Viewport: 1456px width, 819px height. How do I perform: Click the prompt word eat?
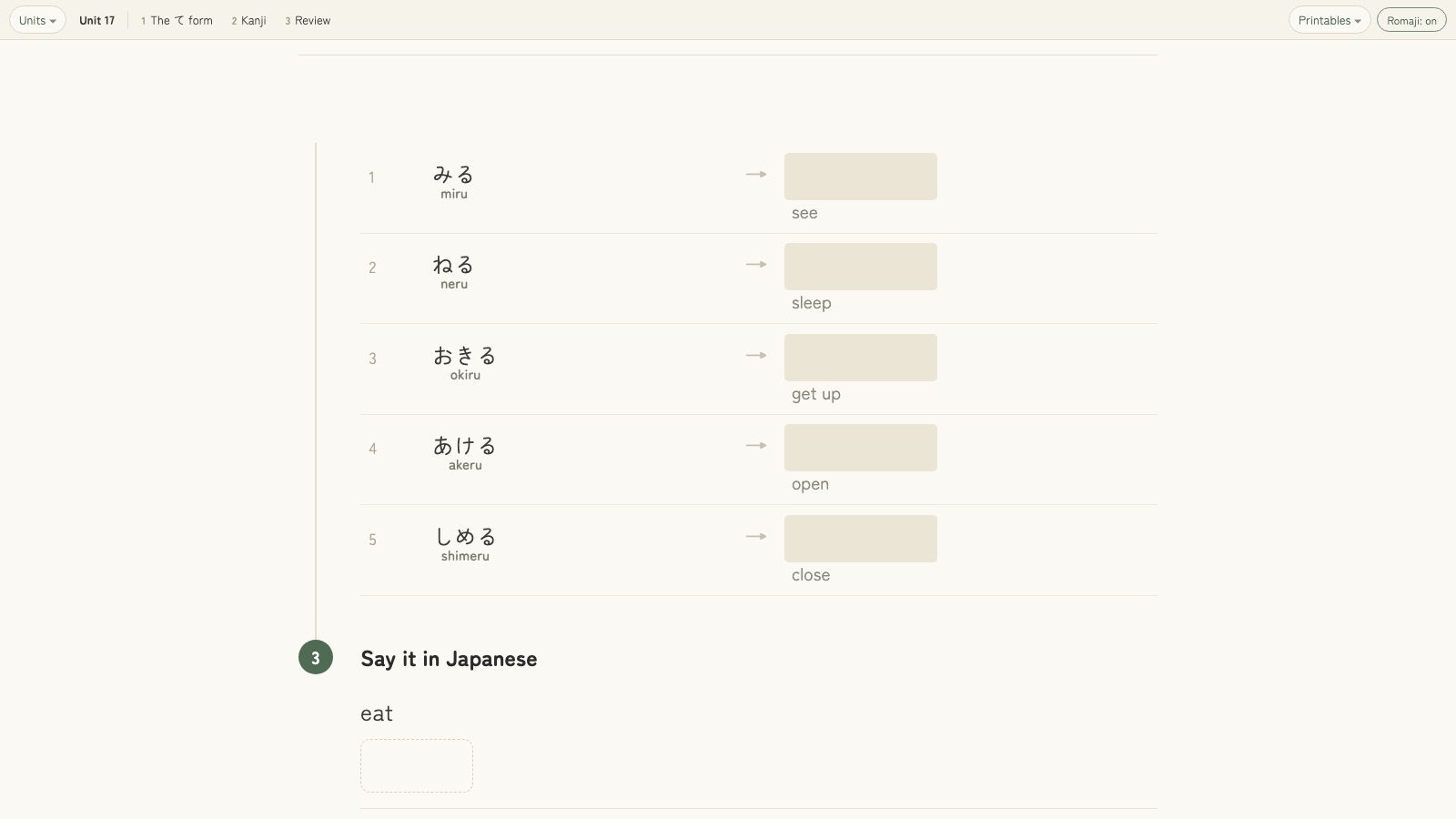pyautogui.click(x=377, y=713)
